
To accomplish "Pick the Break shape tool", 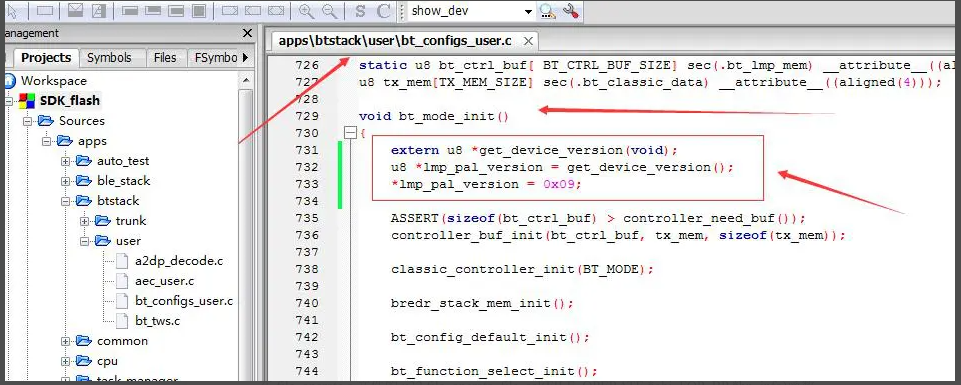I will click(x=229, y=10).
